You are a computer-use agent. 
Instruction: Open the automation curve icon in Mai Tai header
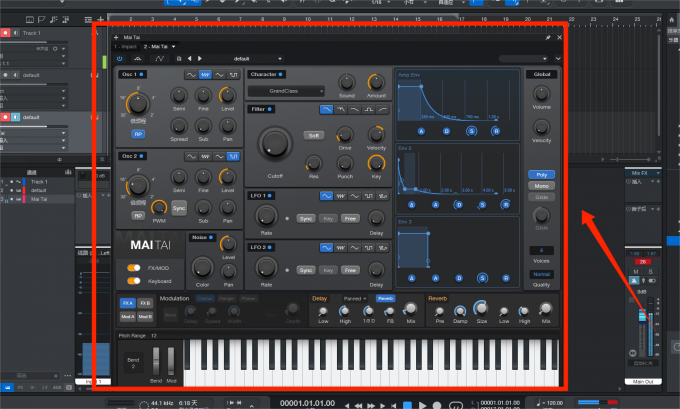click(159, 59)
